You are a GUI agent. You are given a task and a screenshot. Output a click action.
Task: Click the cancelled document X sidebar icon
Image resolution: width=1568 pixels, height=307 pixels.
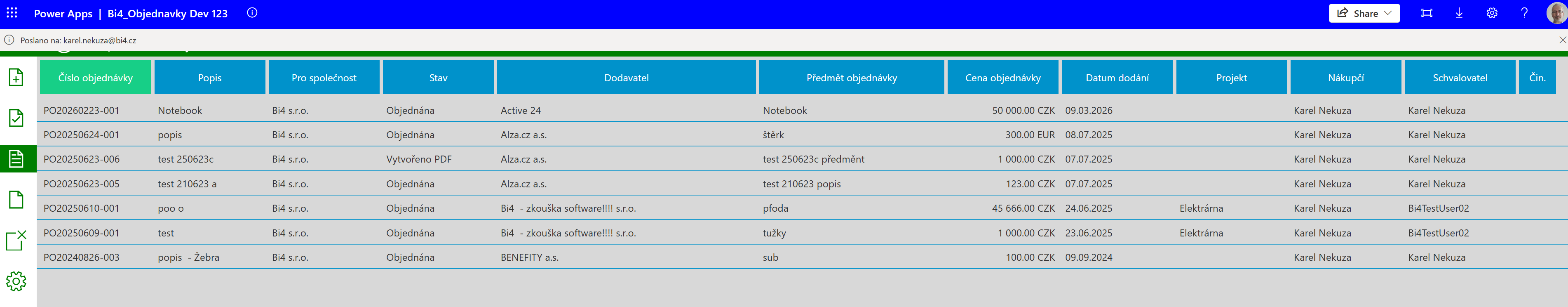pos(16,241)
